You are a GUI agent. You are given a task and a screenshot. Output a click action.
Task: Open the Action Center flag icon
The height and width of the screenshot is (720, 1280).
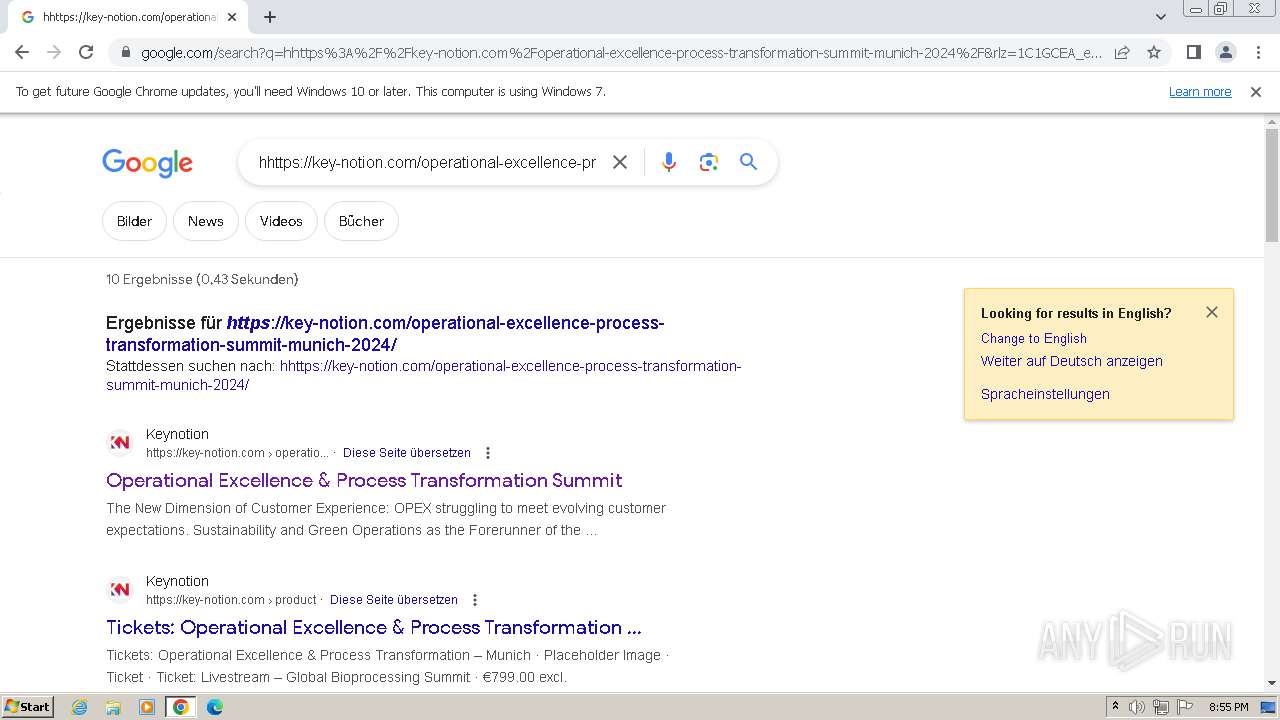coord(1185,707)
